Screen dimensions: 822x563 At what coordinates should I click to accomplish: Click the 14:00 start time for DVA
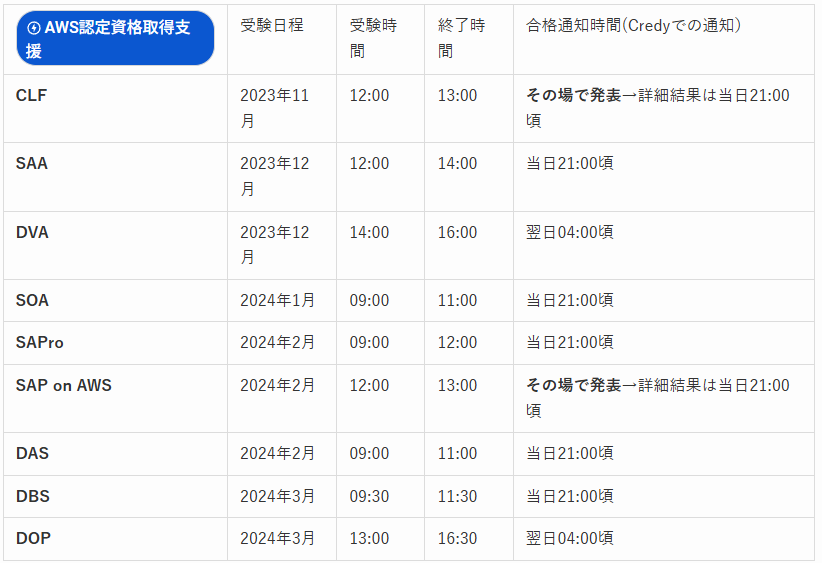point(370,232)
